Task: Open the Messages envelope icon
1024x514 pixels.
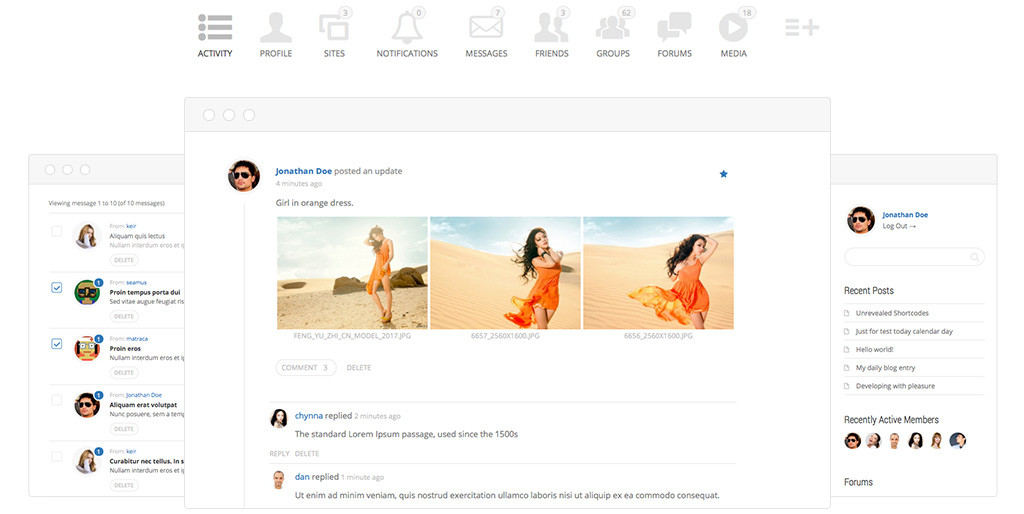Action: (x=486, y=28)
